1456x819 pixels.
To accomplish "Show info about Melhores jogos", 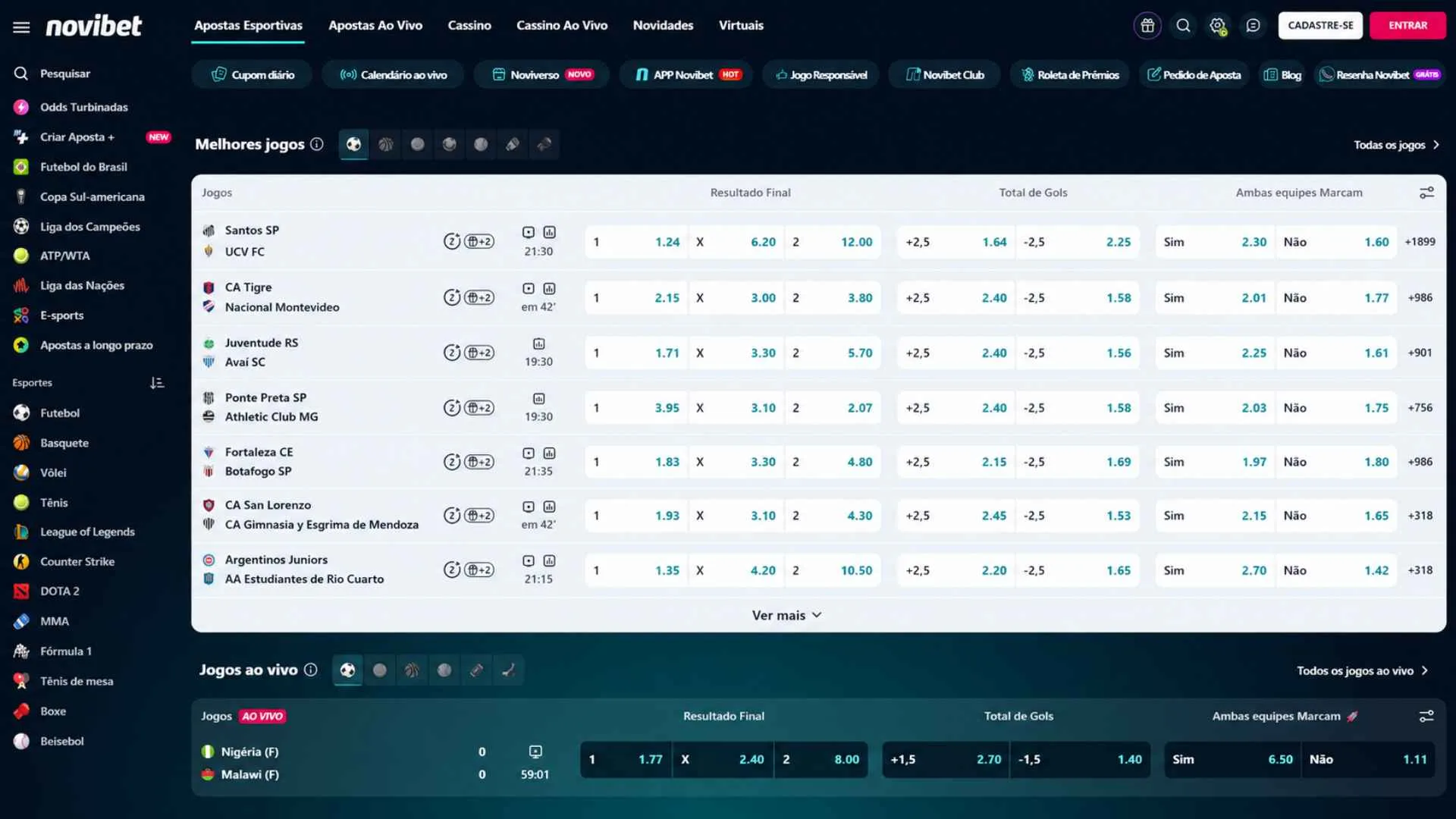I will pyautogui.click(x=317, y=144).
